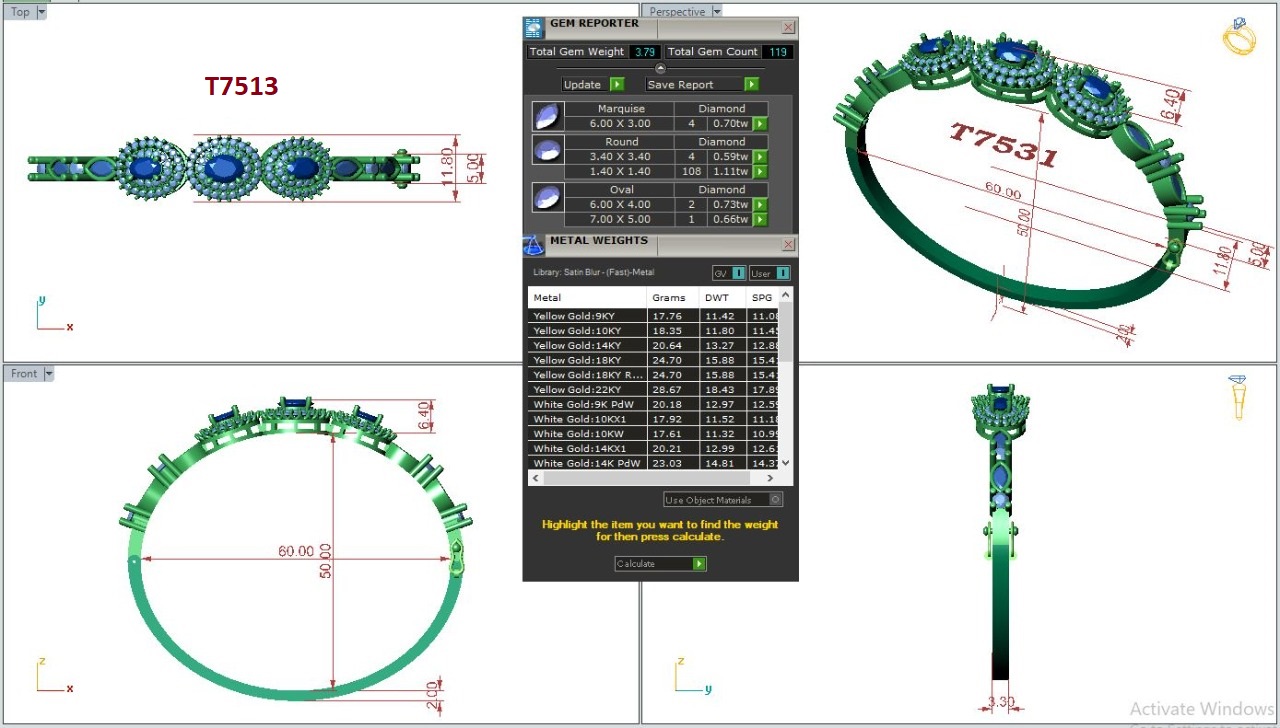Click the gold ring icon in Perspective view

click(1239, 37)
